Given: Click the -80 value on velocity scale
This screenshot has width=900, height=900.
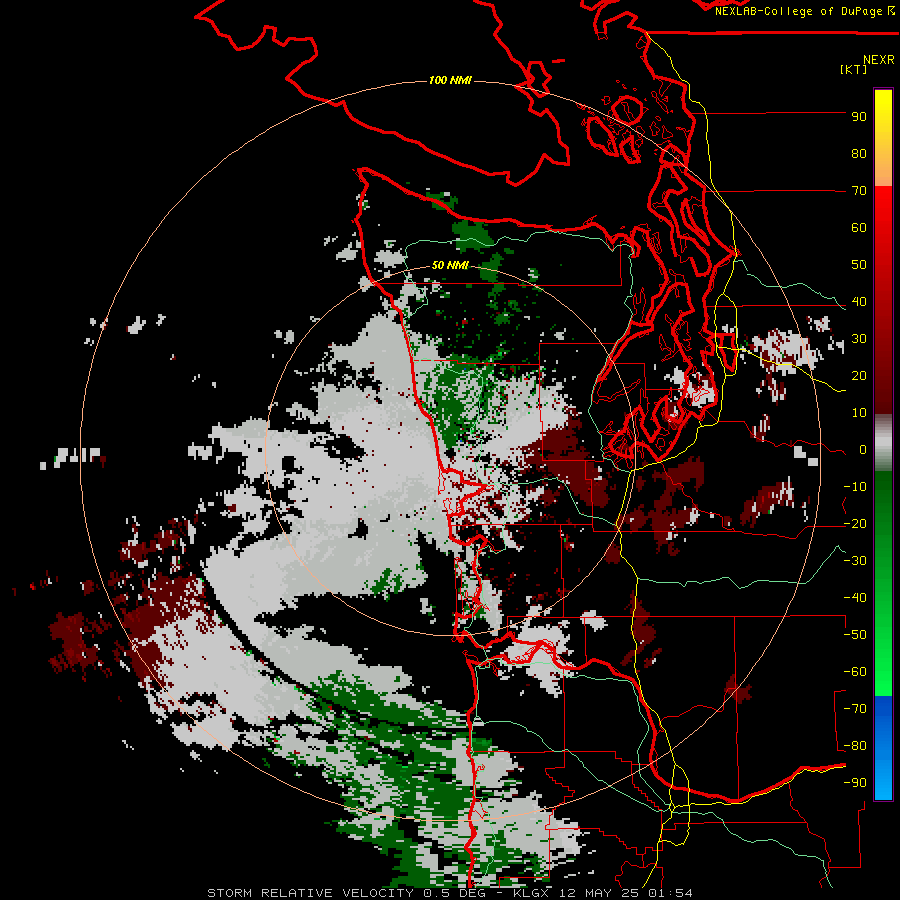Looking at the screenshot, I should [x=855, y=746].
